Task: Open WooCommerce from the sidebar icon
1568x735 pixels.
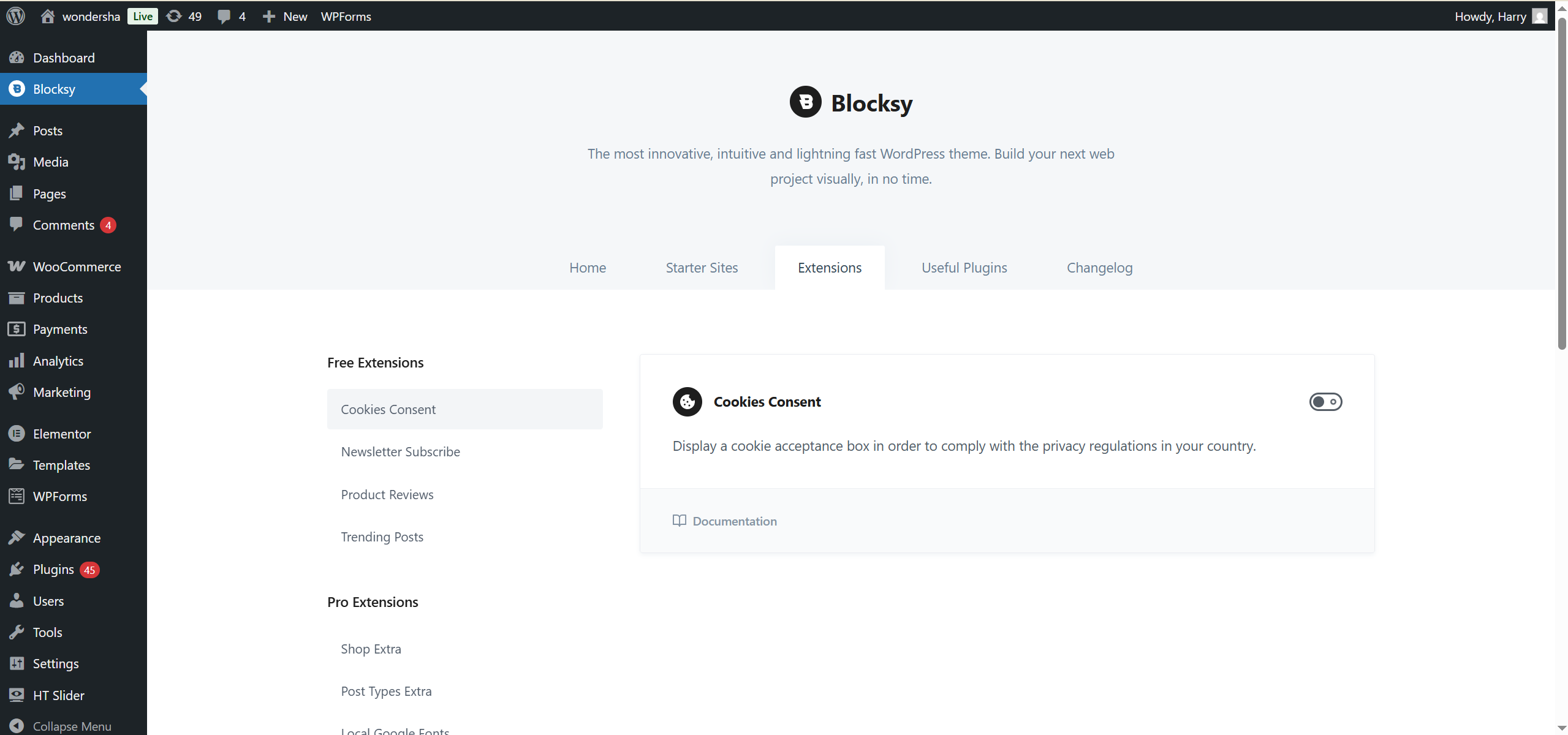Action: pos(16,266)
